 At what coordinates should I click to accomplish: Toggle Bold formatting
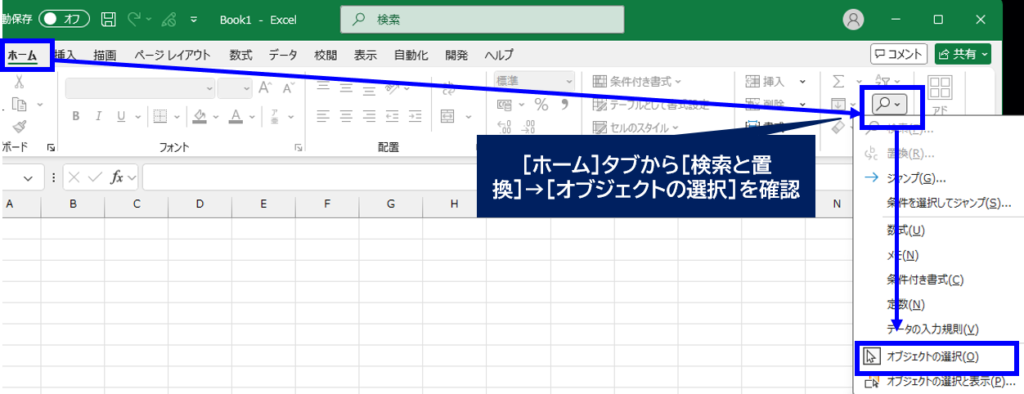(x=76, y=116)
